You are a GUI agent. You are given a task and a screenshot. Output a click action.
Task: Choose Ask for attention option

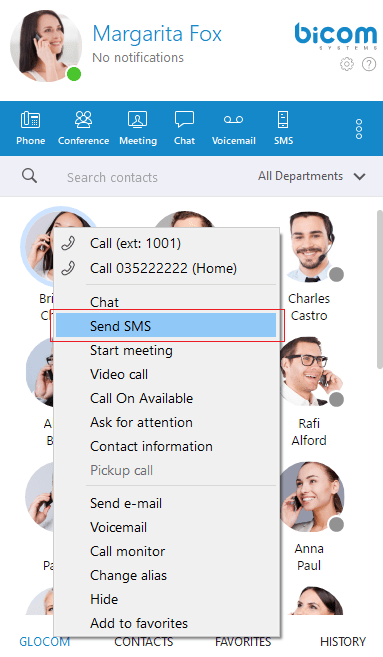[167, 422]
